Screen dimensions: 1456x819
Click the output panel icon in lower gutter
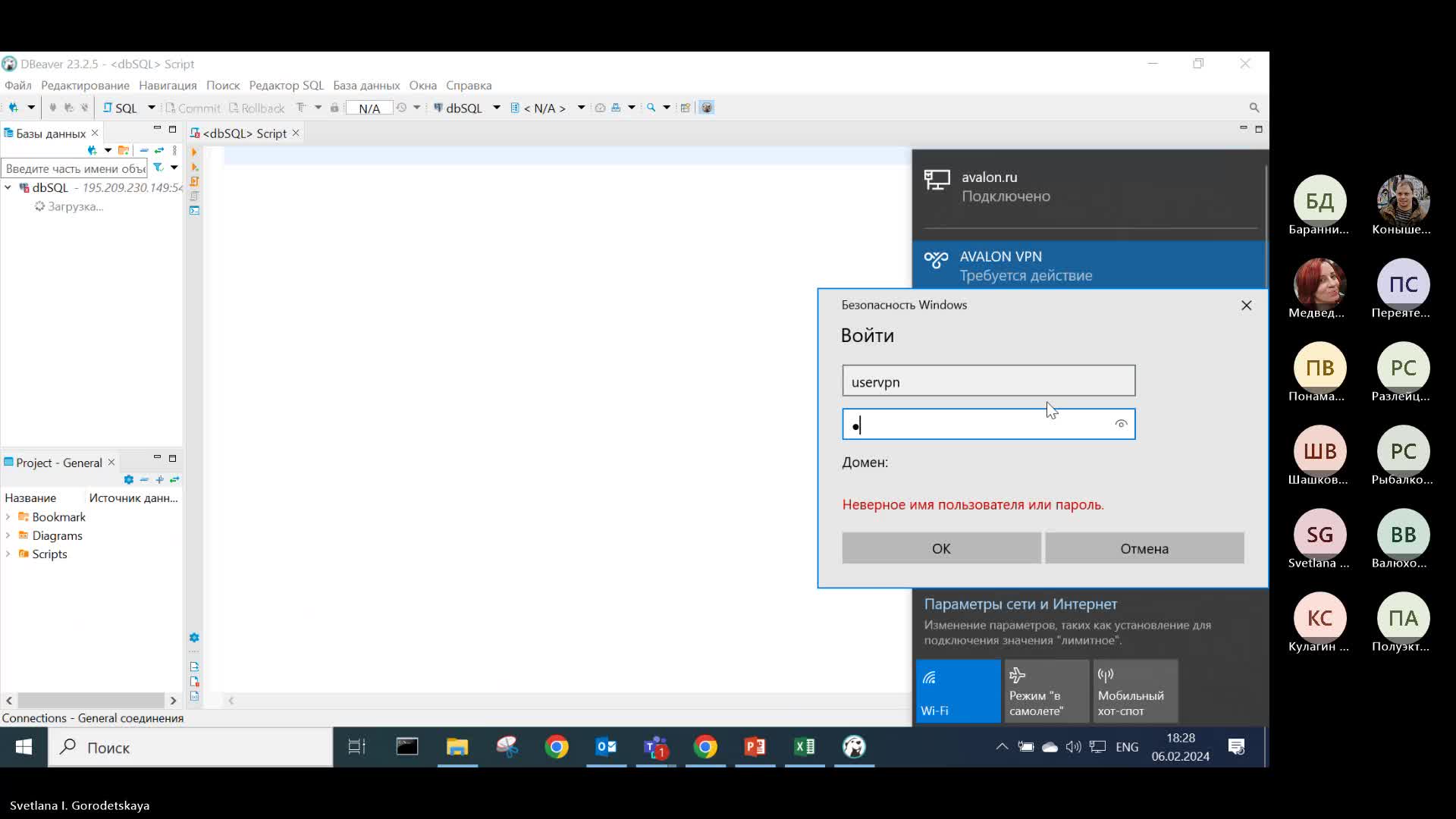[194, 667]
